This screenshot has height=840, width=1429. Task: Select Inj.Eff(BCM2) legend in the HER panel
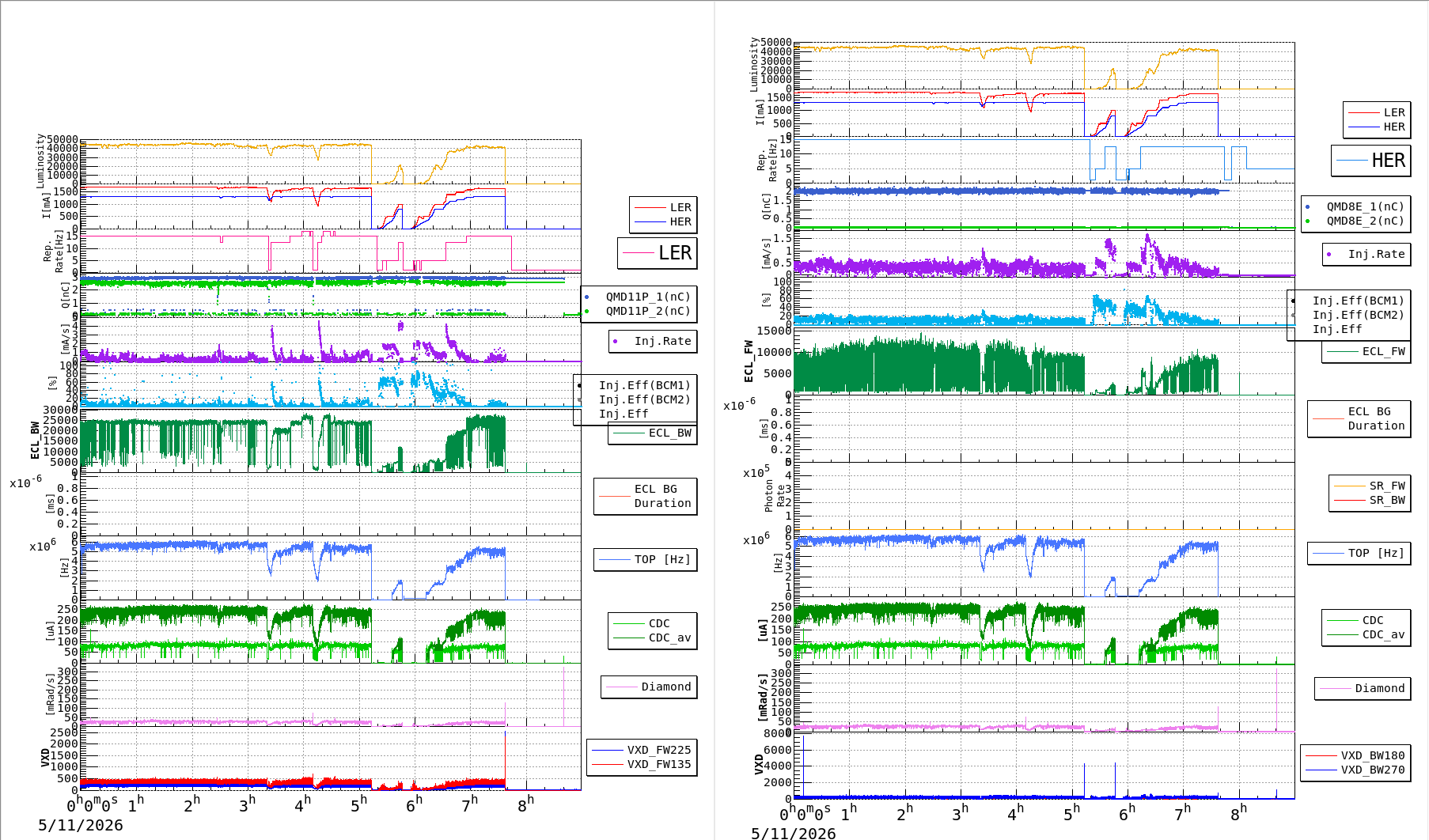[1358, 315]
